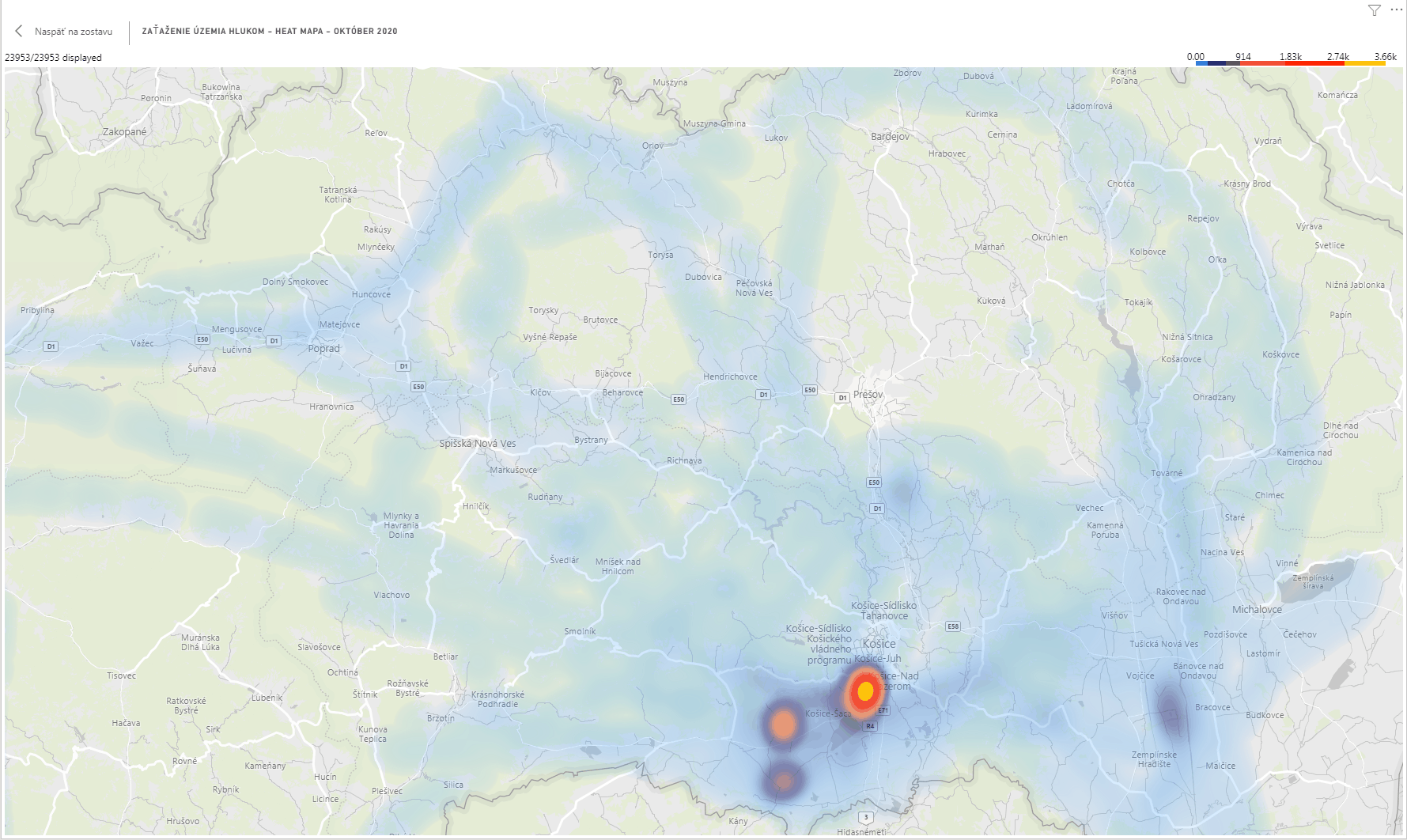This screenshot has width=1407, height=840.
Task: Click the E71 road shield
Action: pos(883,710)
